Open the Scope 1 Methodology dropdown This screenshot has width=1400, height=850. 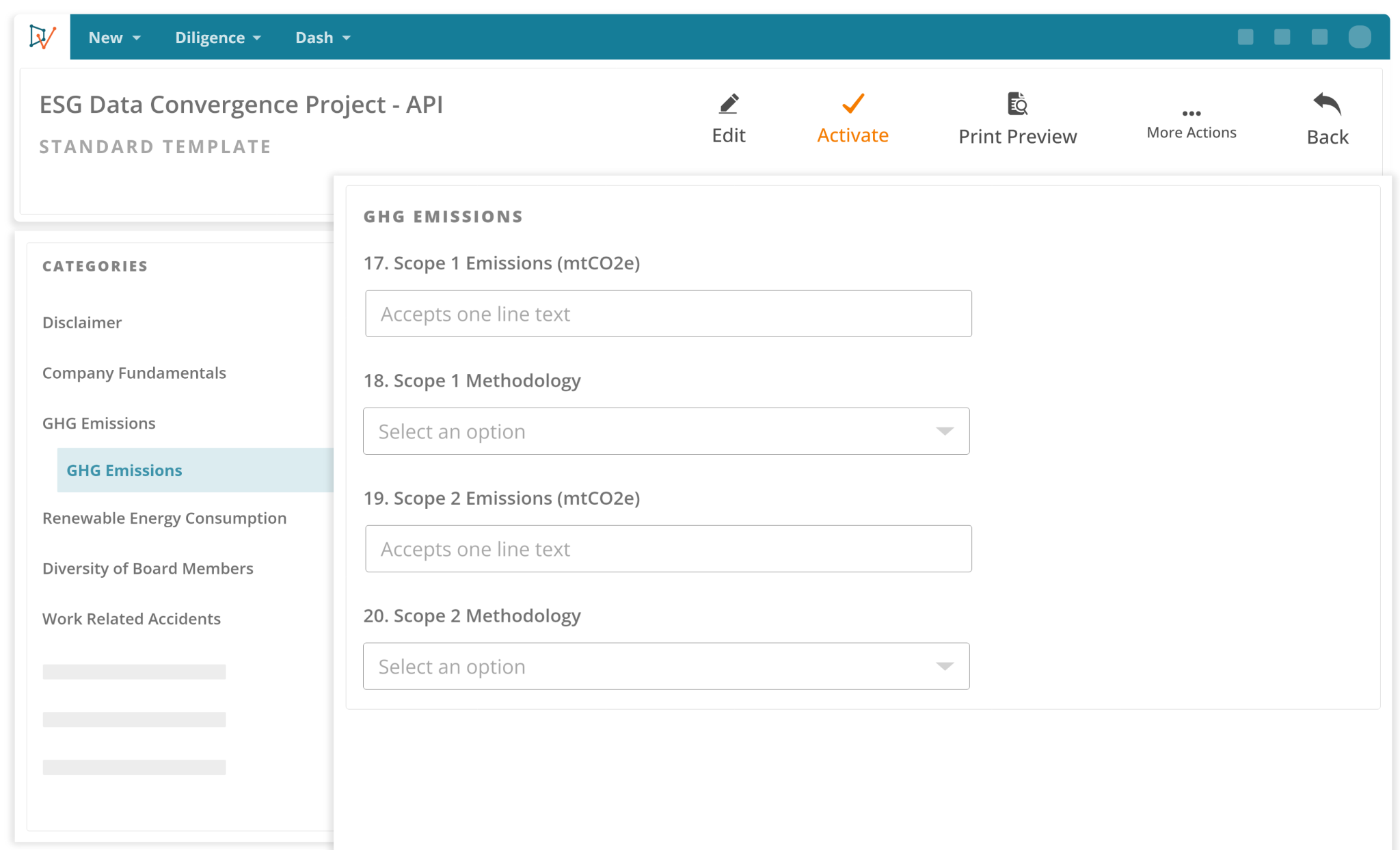tap(666, 431)
